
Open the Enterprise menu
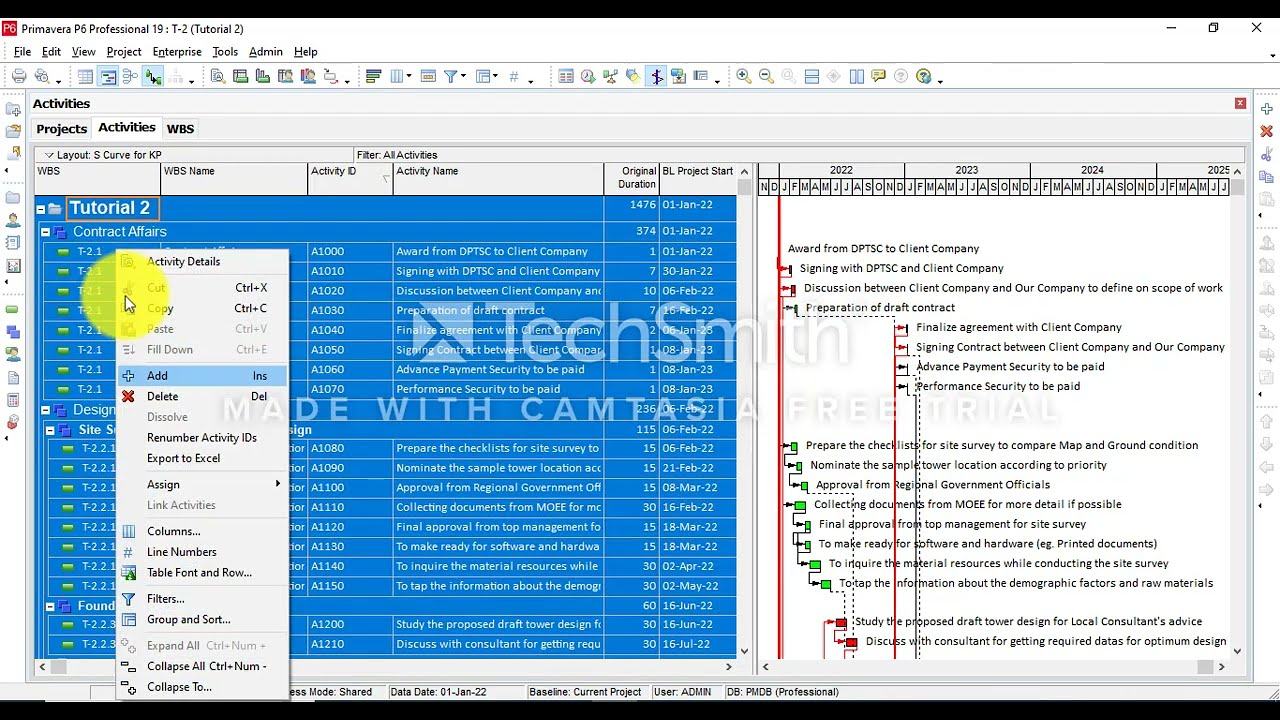[177, 52]
